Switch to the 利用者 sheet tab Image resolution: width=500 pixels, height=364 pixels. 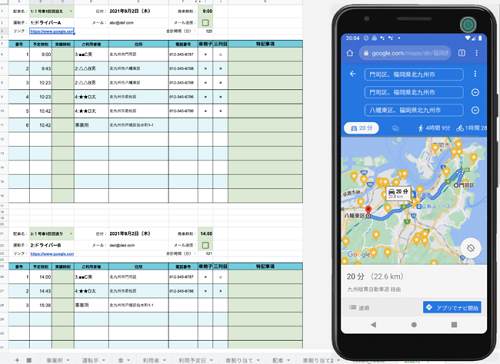coord(151,360)
